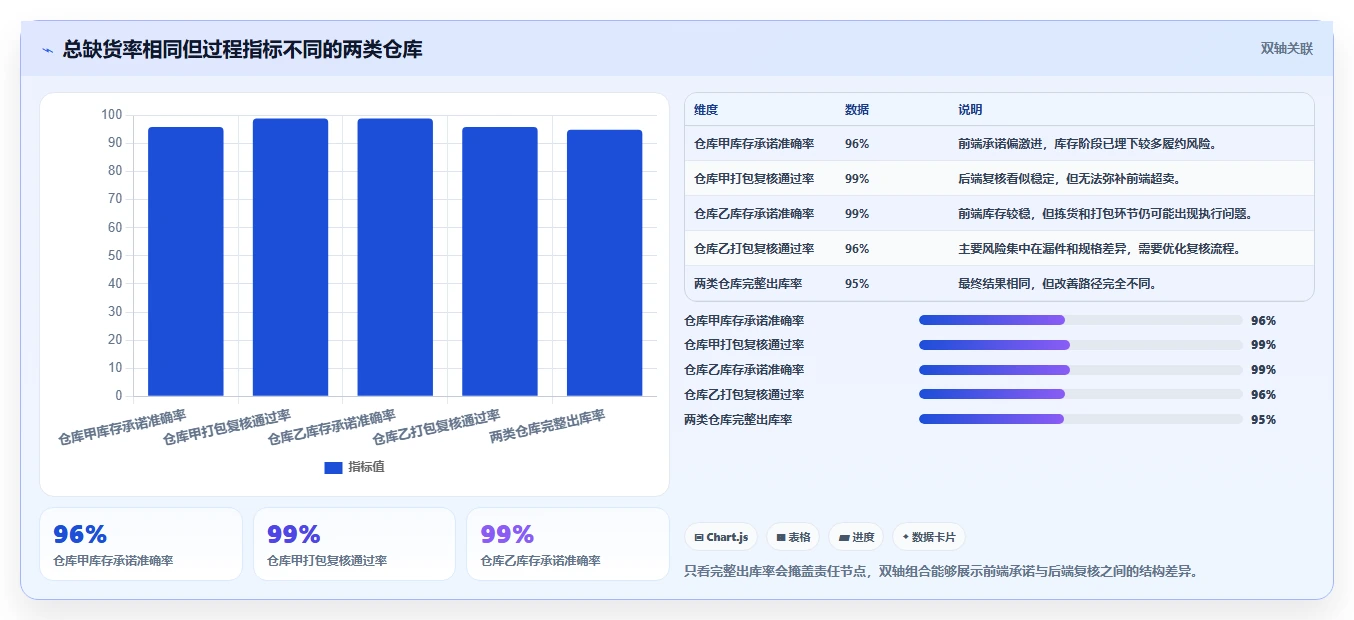
Task: Click the purple 99% 仓库乙库存承诺准确率 card
Action: (568, 544)
